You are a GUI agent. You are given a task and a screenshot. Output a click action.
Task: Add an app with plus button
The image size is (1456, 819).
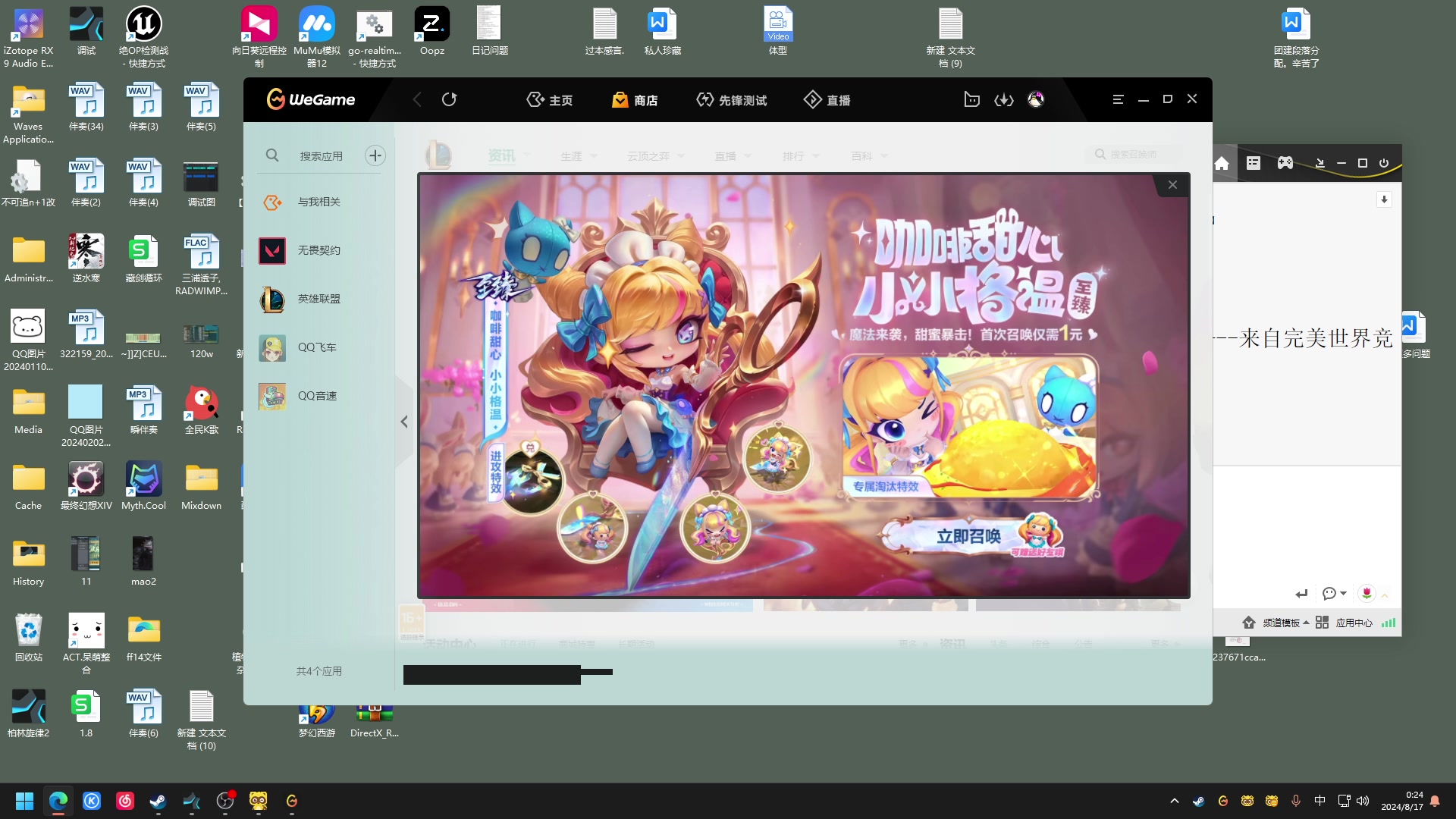pyautogui.click(x=375, y=155)
